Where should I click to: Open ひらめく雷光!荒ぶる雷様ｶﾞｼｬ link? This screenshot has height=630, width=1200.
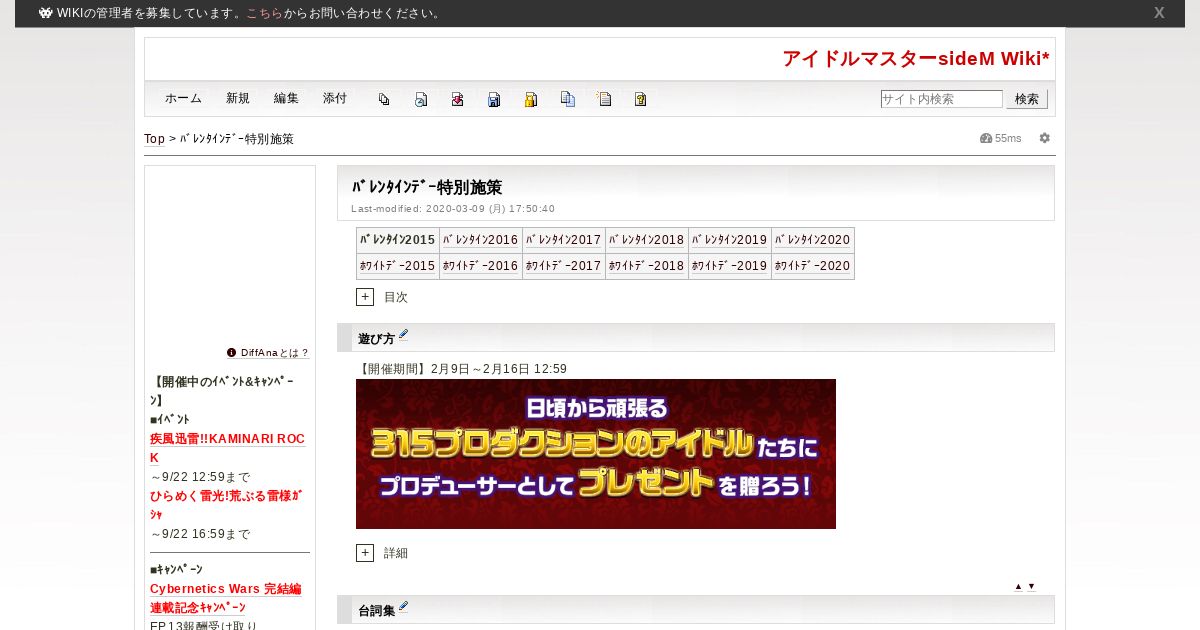pos(226,505)
